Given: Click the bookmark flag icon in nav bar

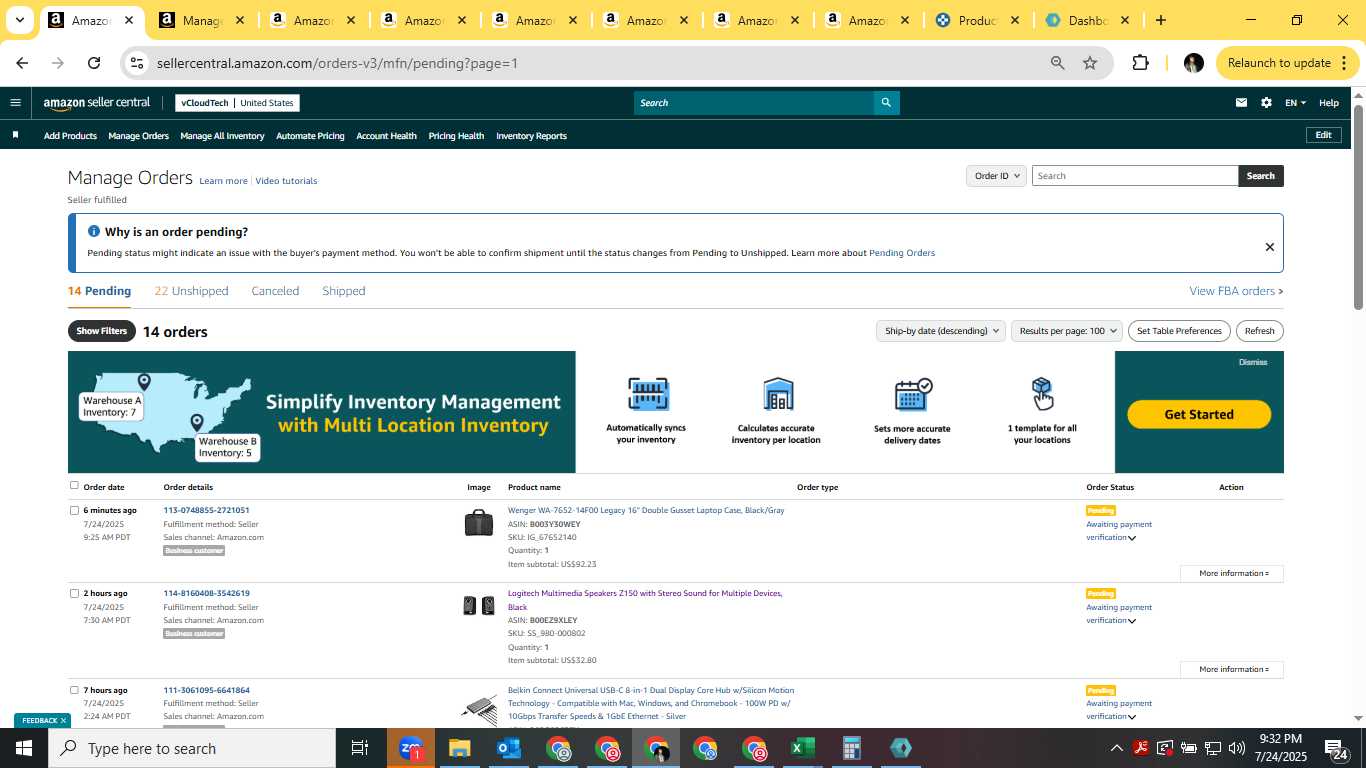Looking at the screenshot, I should coord(15,135).
